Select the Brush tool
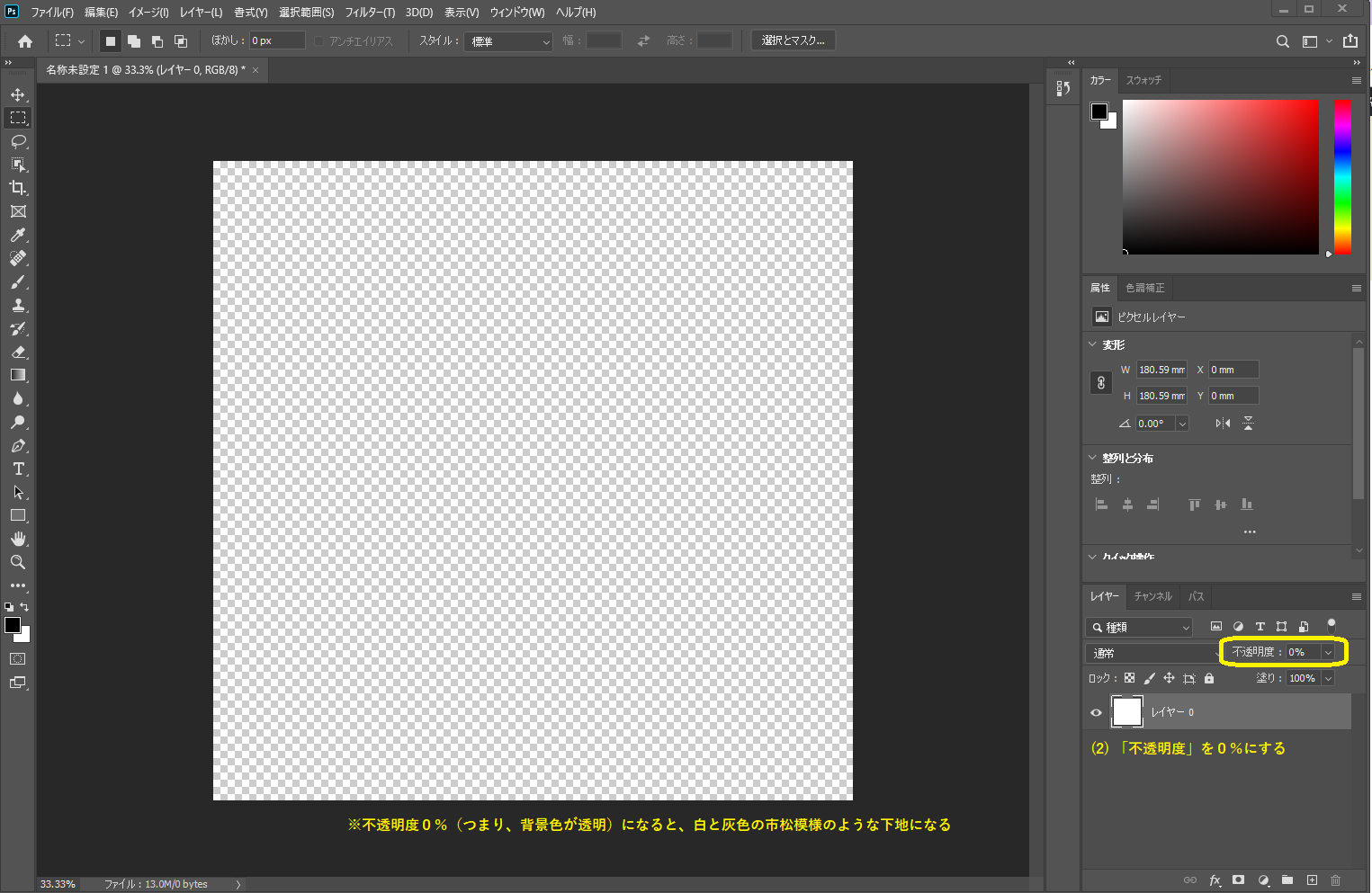 pyautogui.click(x=18, y=281)
